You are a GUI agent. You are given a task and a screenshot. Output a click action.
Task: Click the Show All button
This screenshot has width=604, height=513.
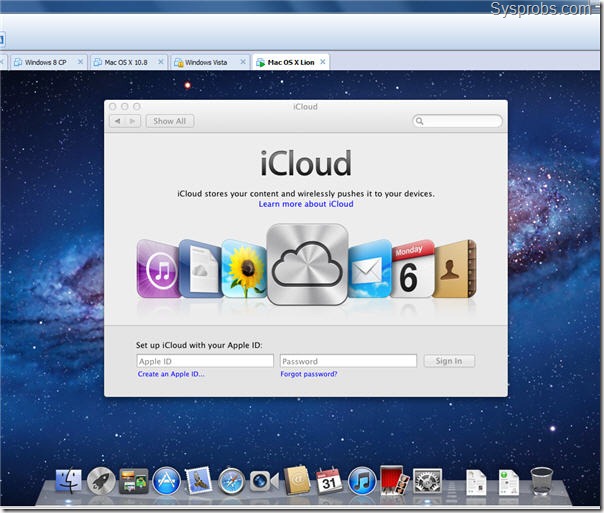(x=169, y=121)
